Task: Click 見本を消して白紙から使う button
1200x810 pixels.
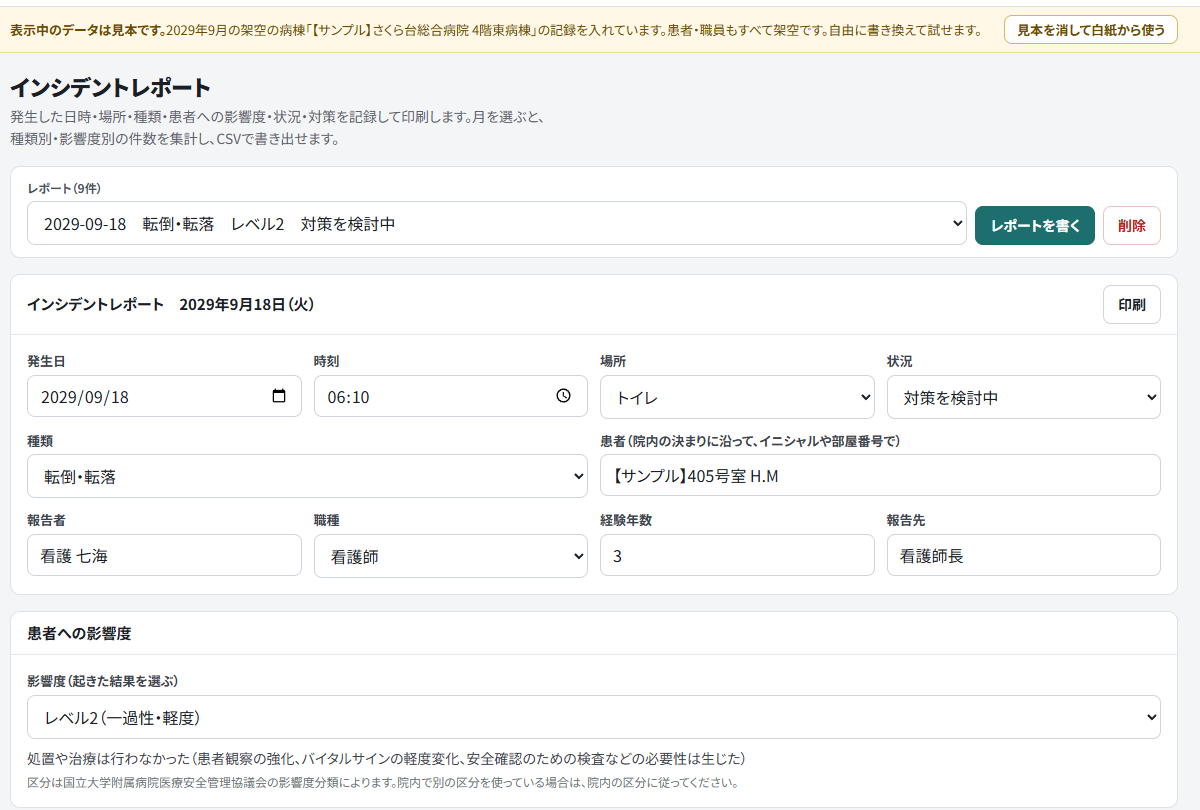Action: (x=1091, y=30)
